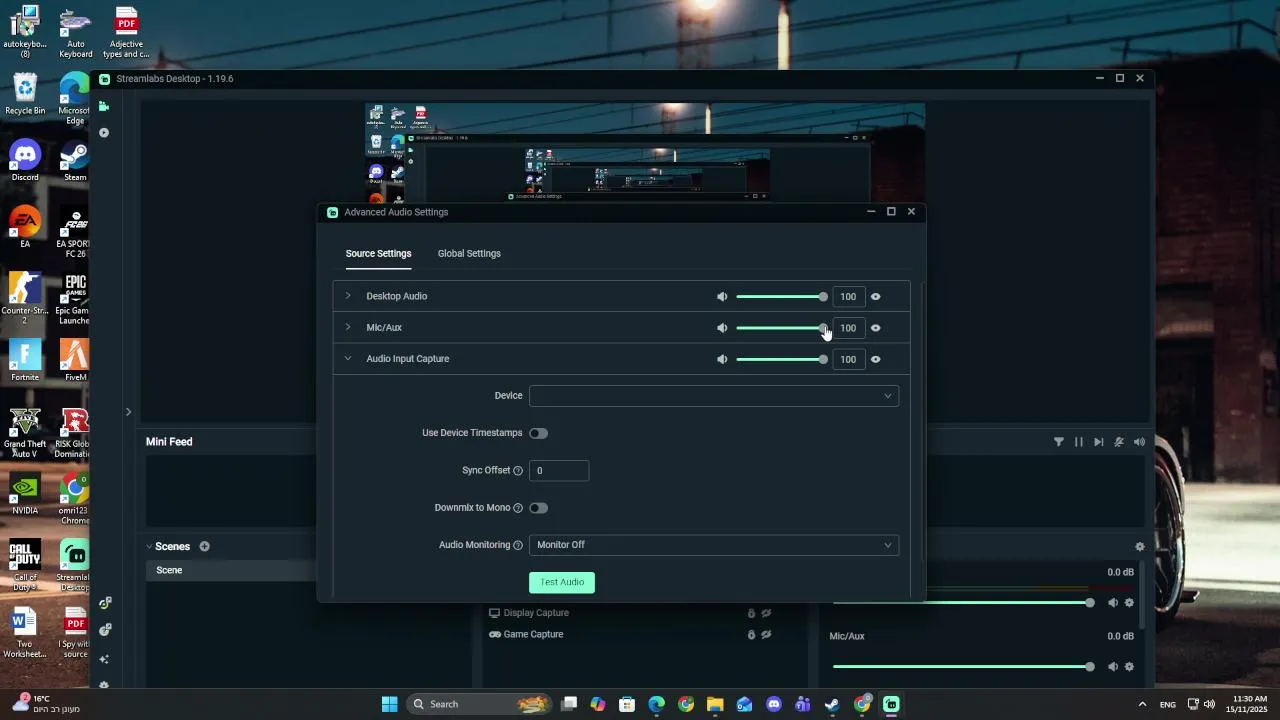Viewport: 1280px width, 720px height.
Task: Switch to Global Settings tab
Action: [x=469, y=253]
